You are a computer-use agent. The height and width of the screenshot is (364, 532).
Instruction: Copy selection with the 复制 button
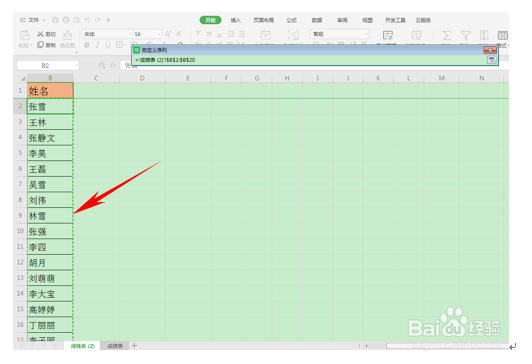pos(46,45)
